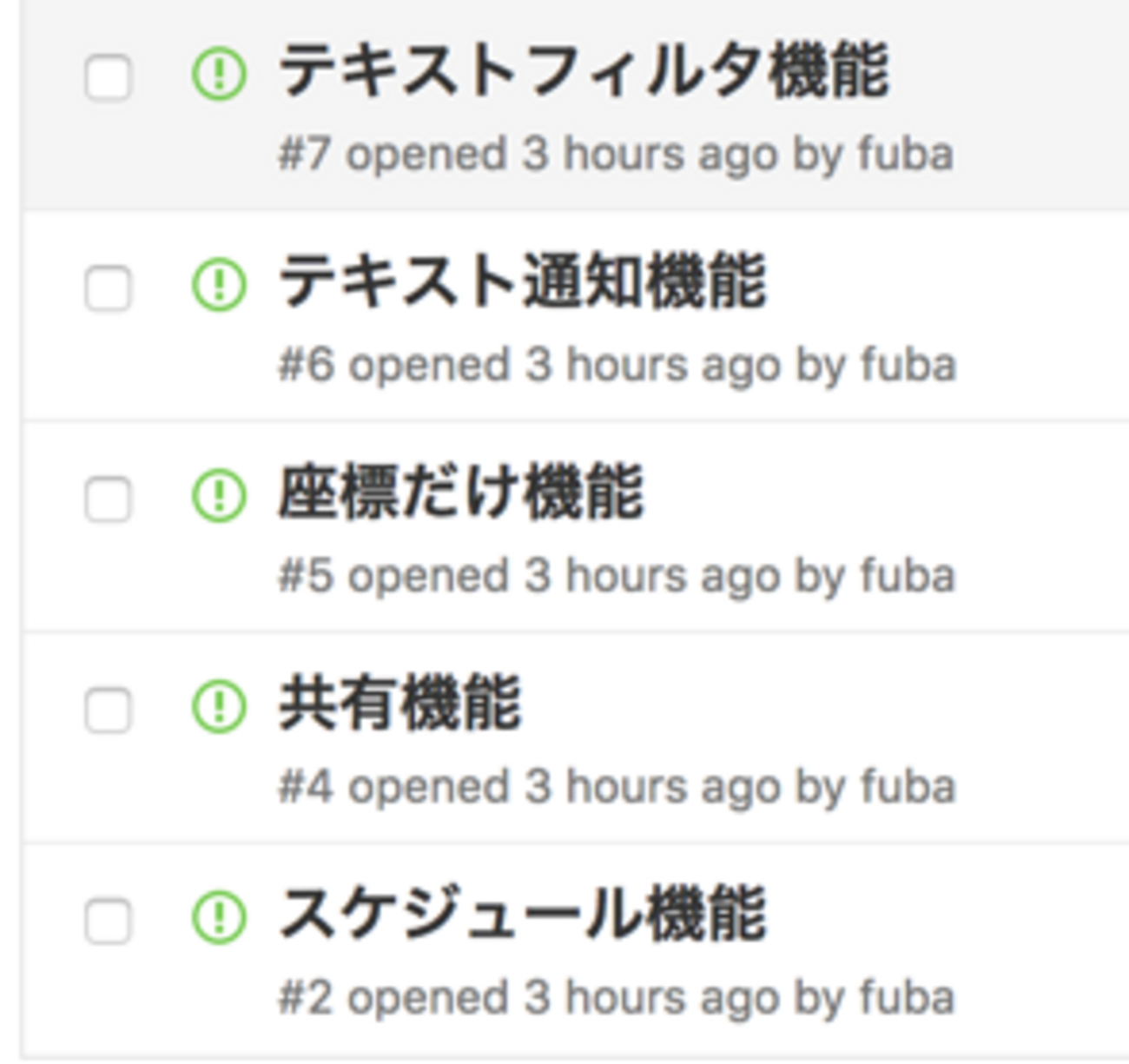Mark the 共有機能 issue checkbox

(x=109, y=710)
